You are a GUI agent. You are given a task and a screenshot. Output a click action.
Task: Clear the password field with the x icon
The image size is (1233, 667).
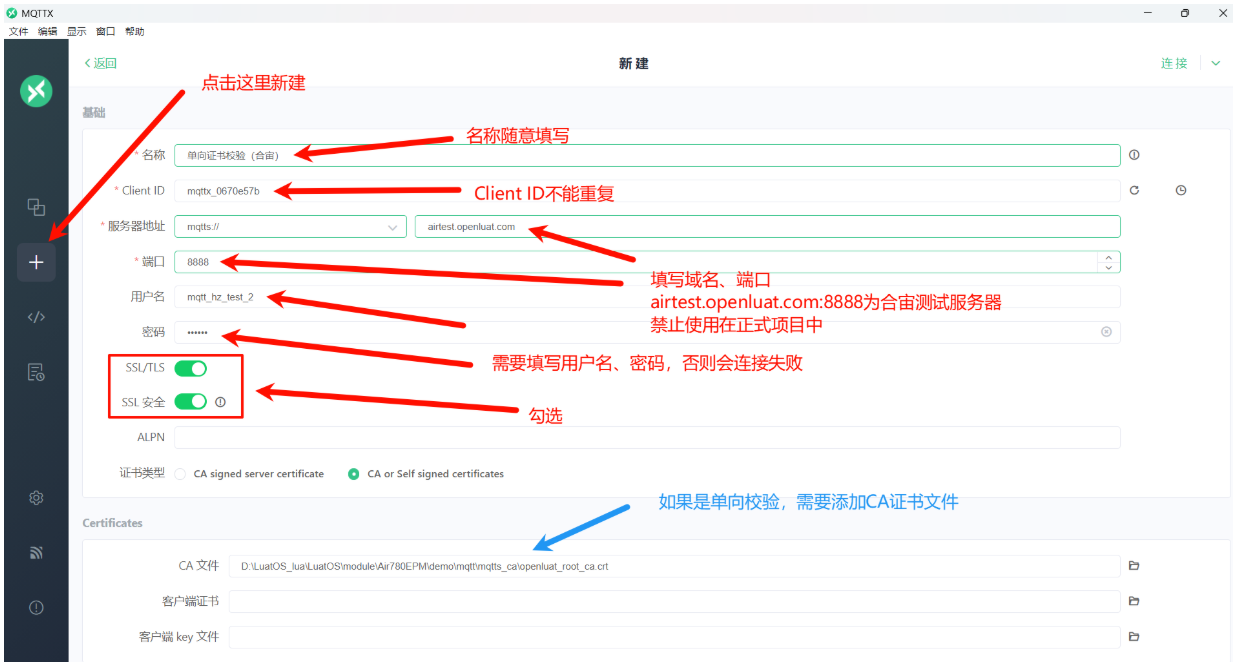tap(1106, 332)
